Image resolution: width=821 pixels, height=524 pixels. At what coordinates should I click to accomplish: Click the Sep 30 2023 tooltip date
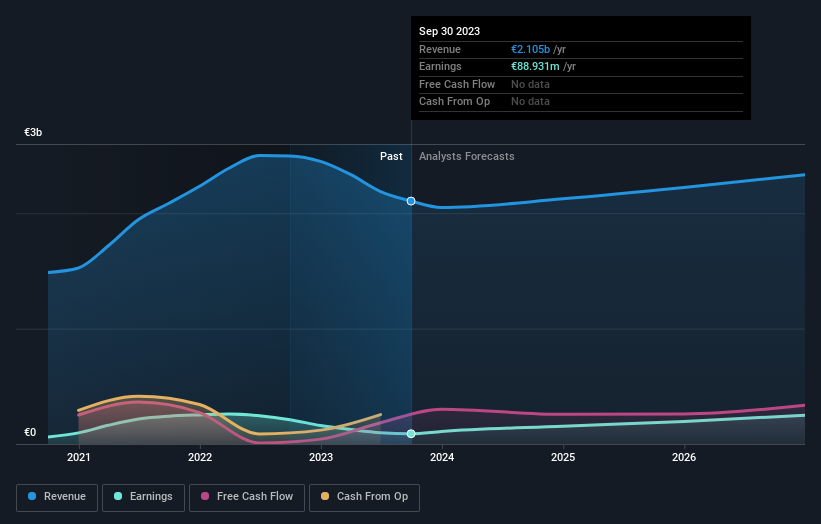click(449, 31)
